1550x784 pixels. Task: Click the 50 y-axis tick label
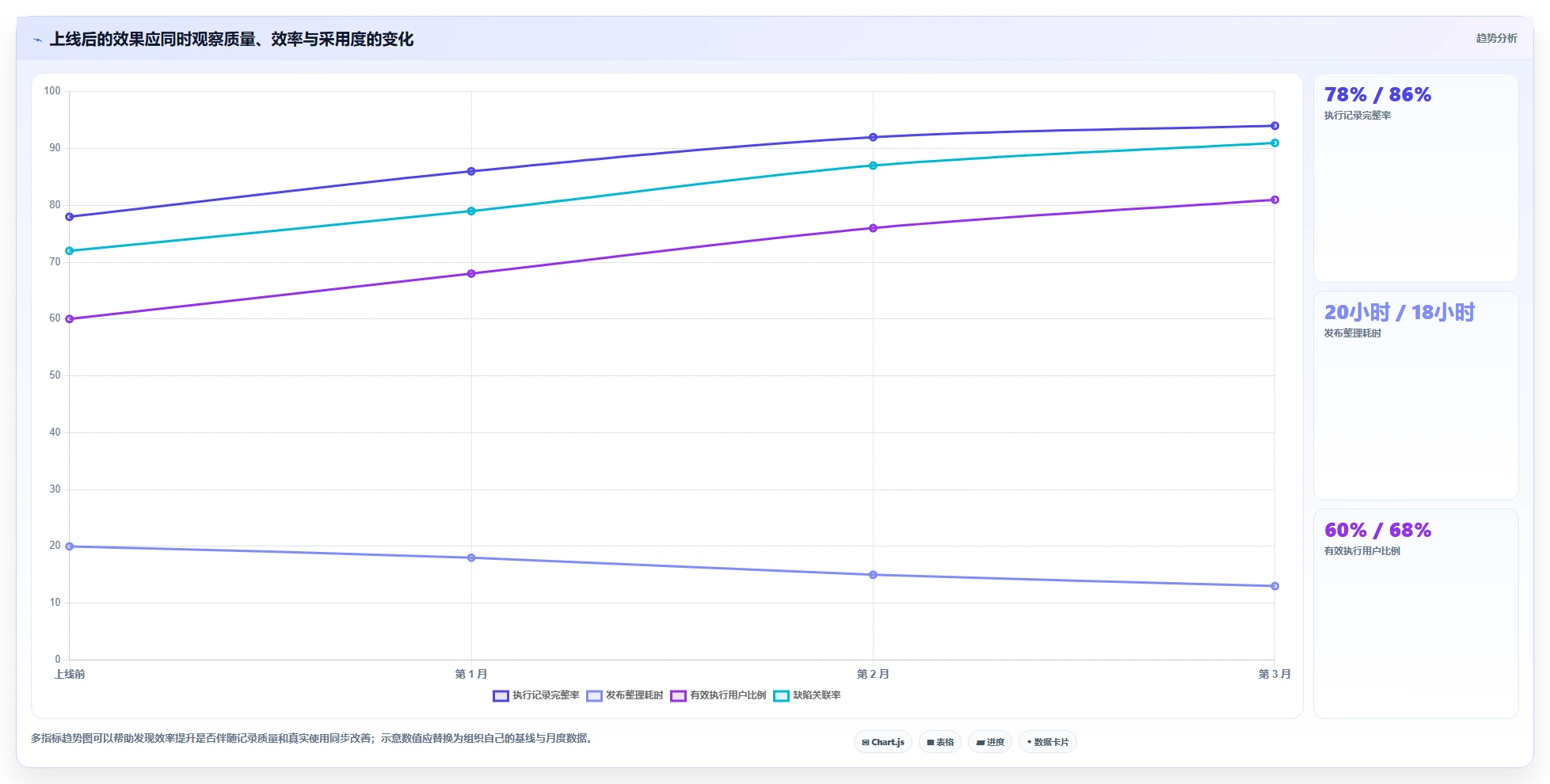55,375
